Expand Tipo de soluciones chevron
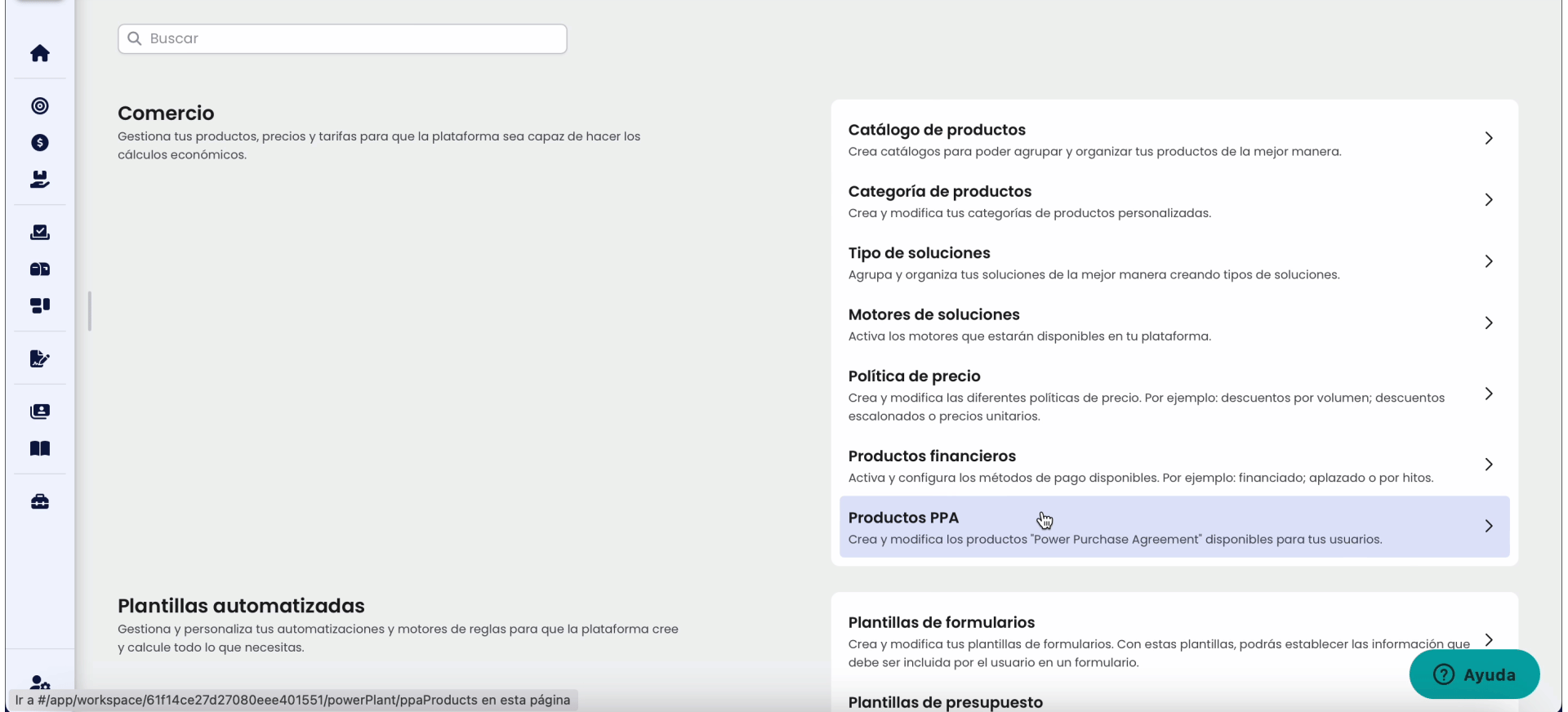 coord(1489,261)
